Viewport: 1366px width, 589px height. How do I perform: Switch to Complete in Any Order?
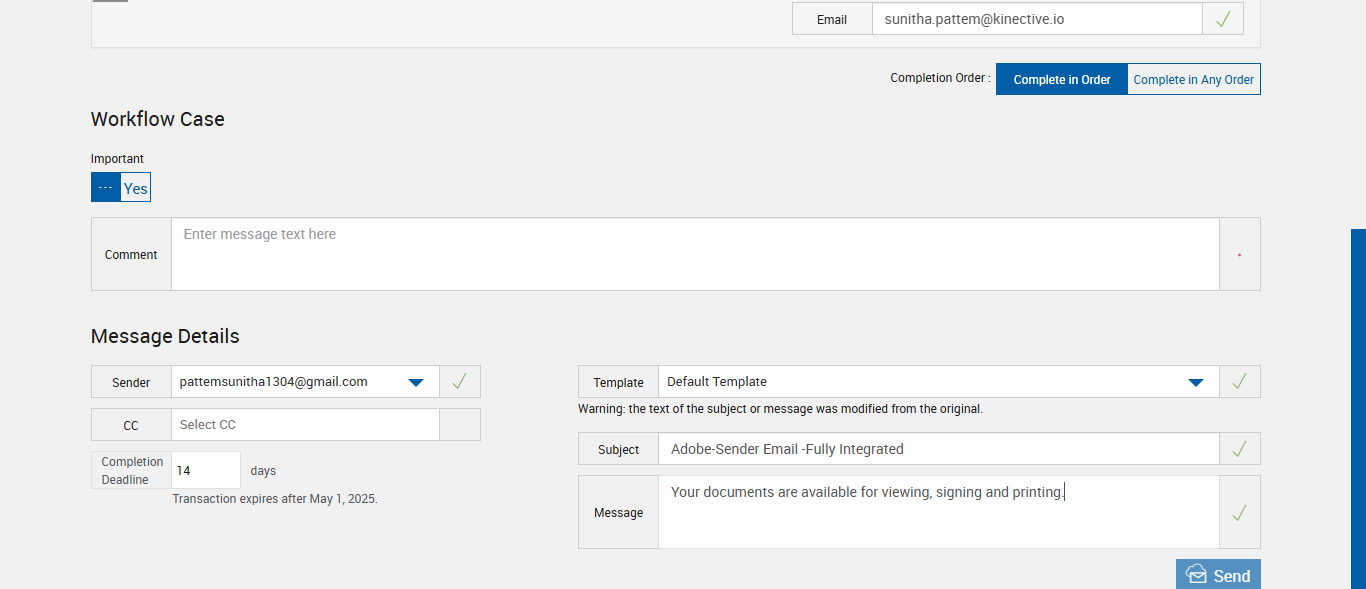(1193, 80)
